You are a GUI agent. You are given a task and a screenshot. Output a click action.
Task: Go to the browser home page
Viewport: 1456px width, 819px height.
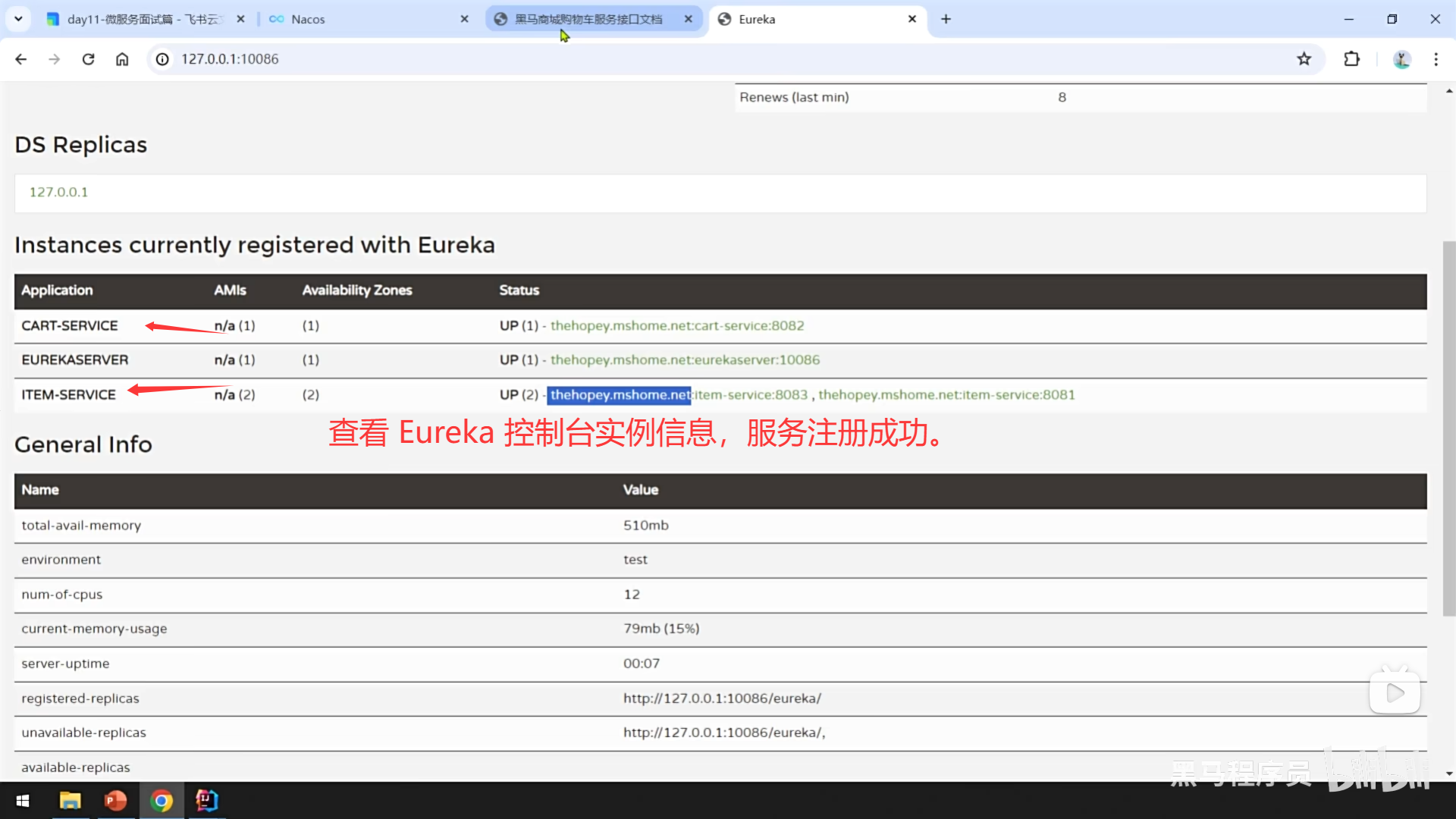click(122, 59)
